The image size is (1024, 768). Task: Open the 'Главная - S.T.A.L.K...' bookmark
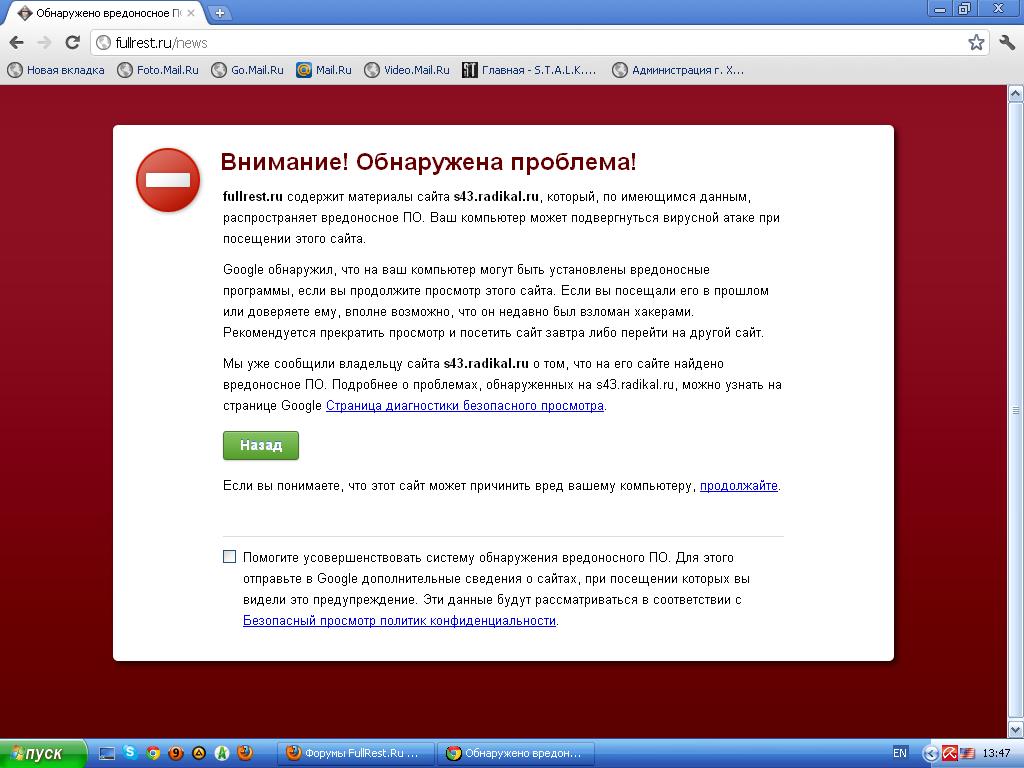[530, 70]
